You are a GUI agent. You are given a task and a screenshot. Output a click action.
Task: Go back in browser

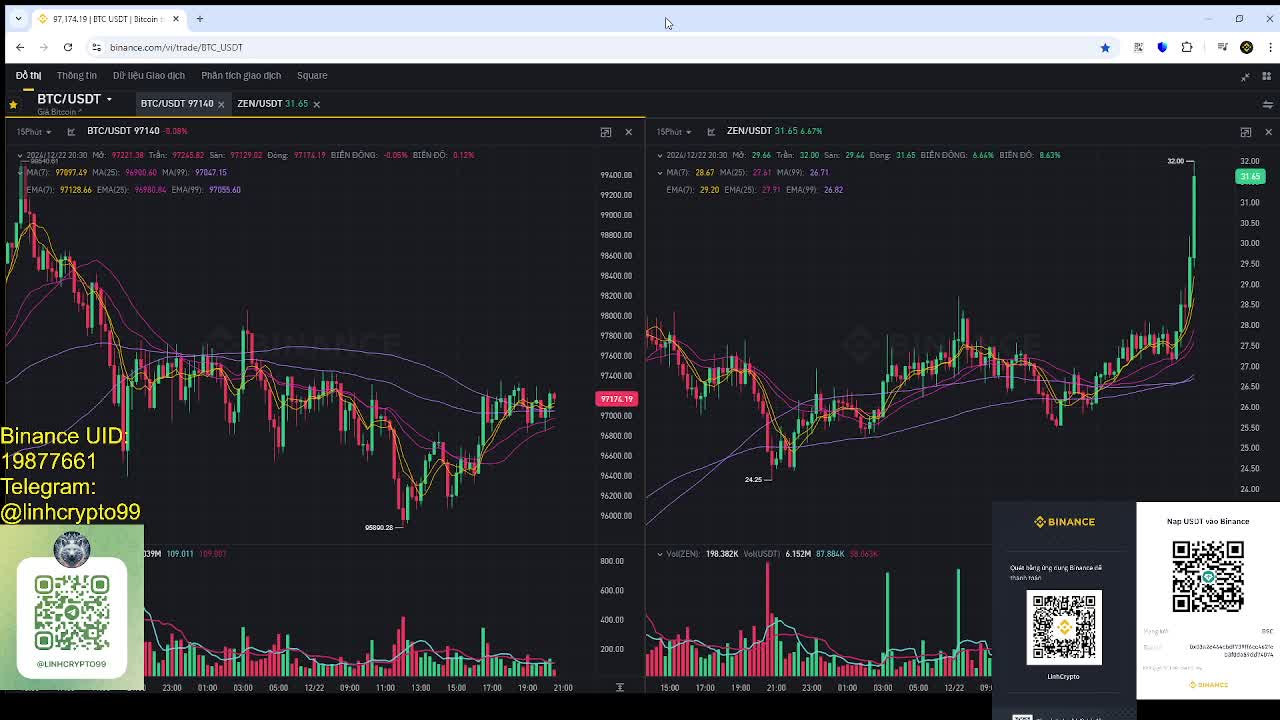coord(20,47)
